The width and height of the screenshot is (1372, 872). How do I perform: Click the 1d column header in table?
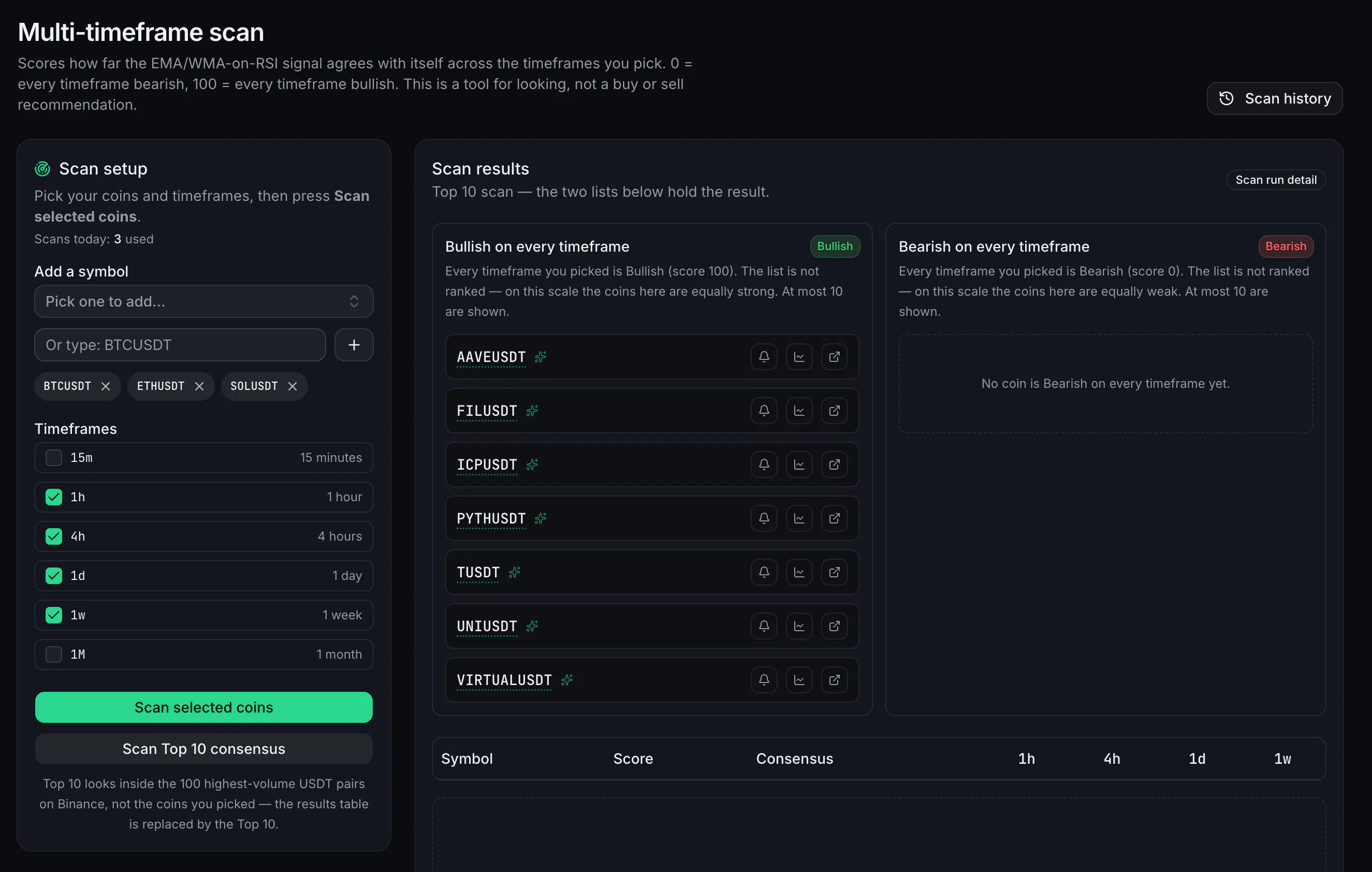pos(1196,759)
